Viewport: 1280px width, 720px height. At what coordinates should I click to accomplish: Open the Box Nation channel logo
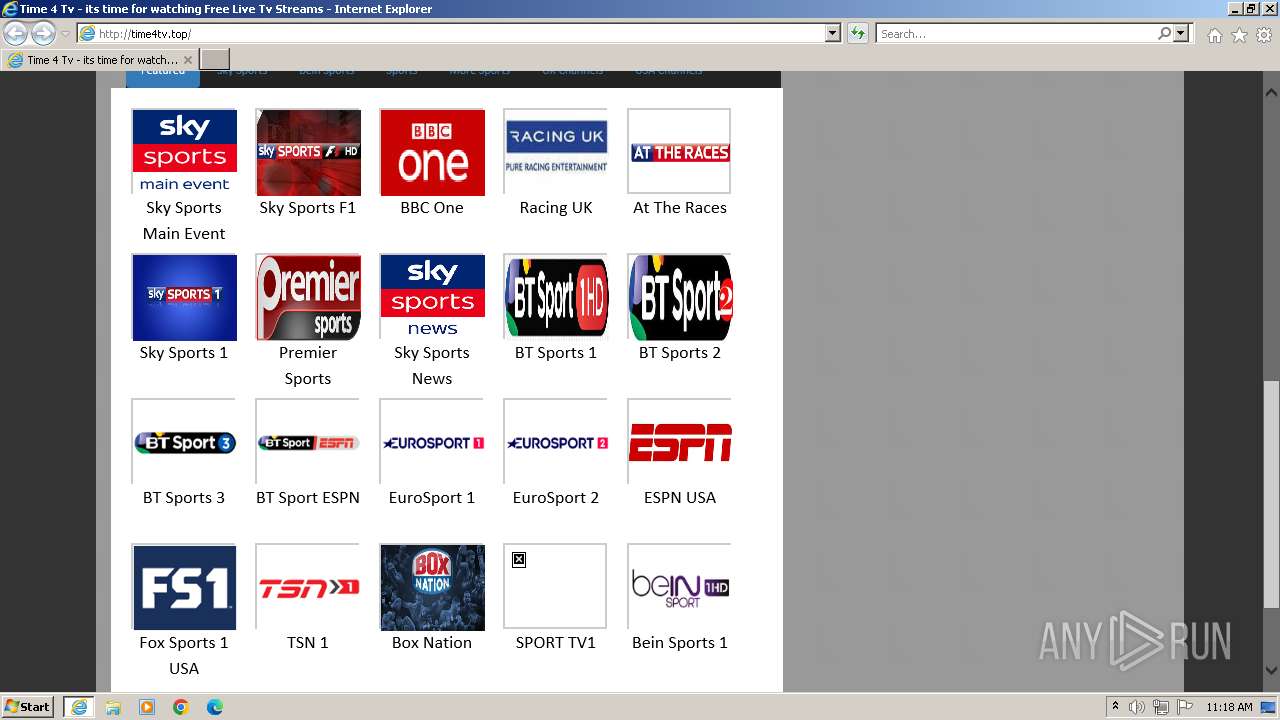click(432, 587)
